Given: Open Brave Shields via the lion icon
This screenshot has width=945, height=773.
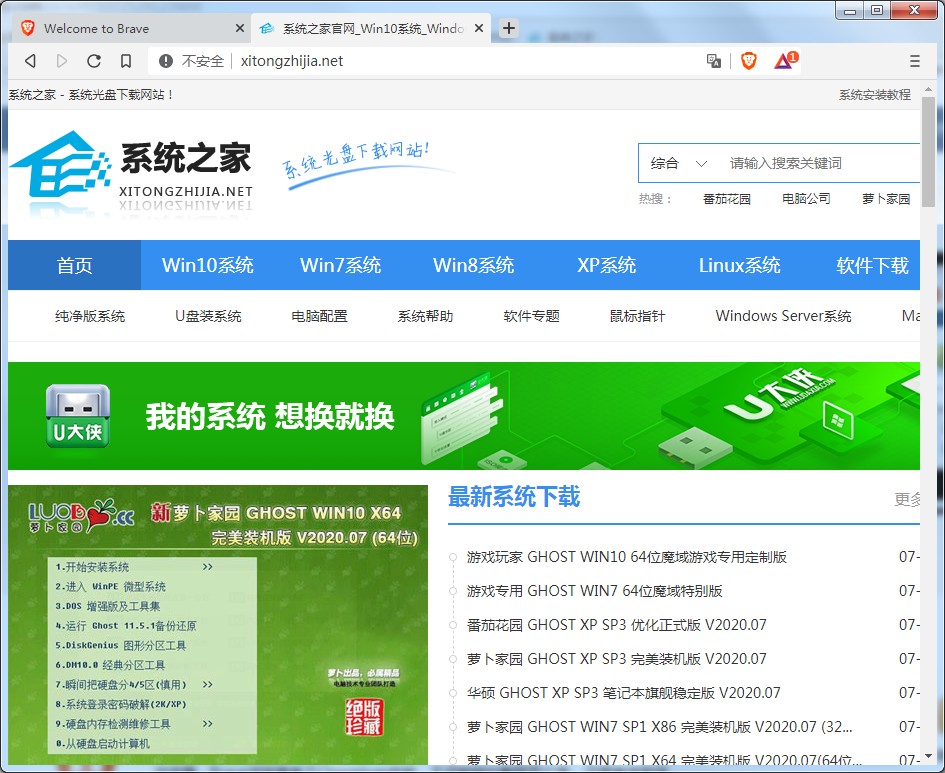Looking at the screenshot, I should 752,60.
